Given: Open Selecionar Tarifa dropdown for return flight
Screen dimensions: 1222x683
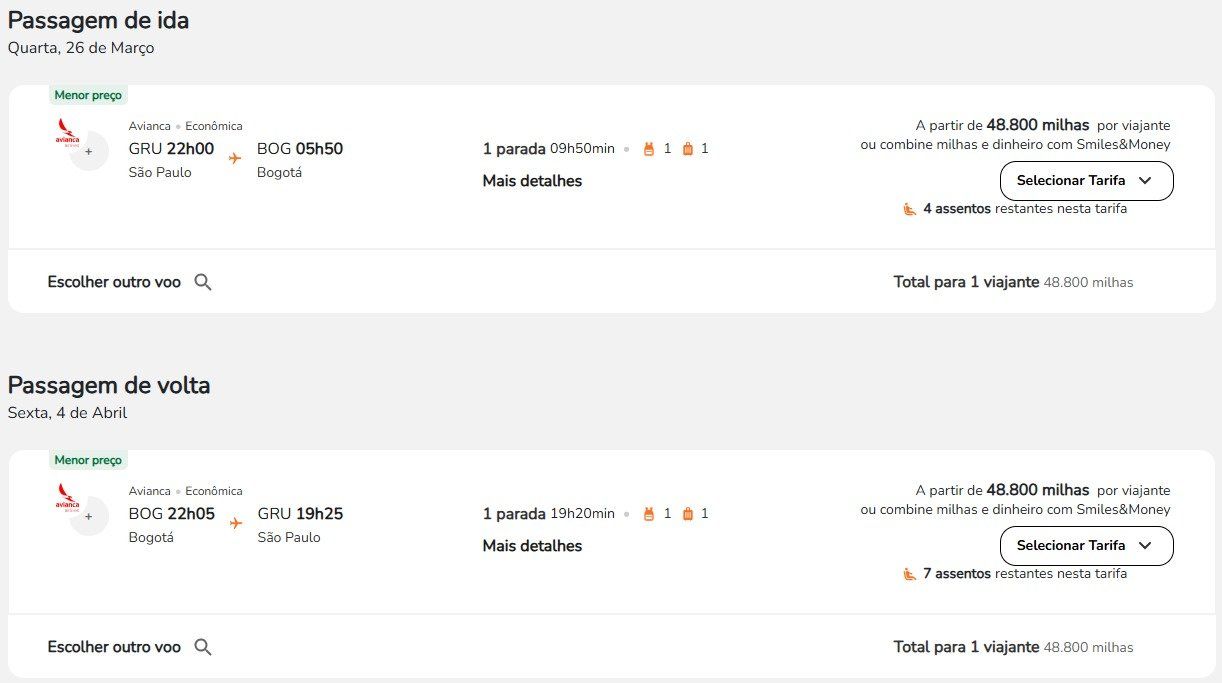Looking at the screenshot, I should tap(1086, 546).
